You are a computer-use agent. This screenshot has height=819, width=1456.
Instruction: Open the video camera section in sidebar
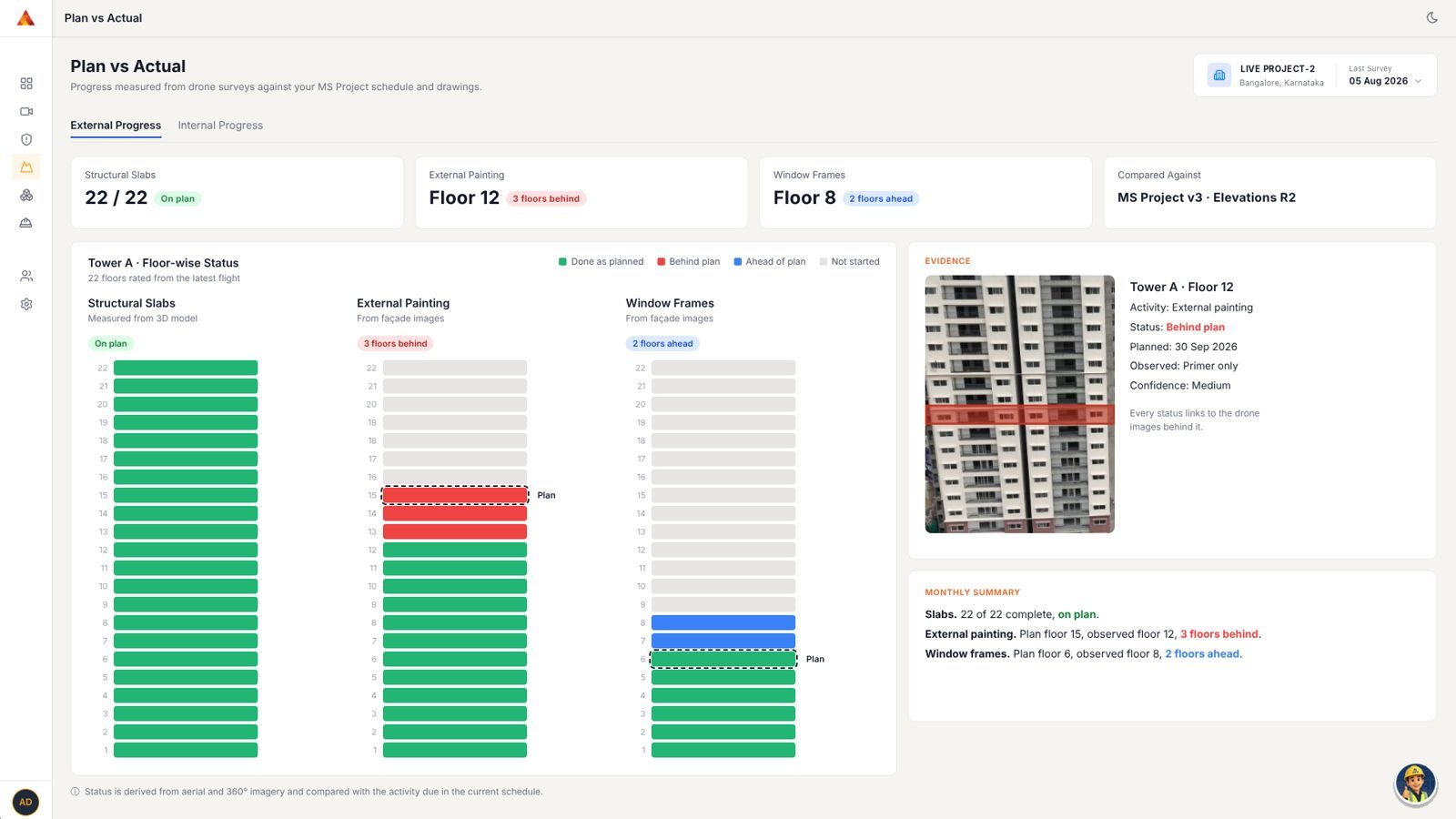[26, 112]
